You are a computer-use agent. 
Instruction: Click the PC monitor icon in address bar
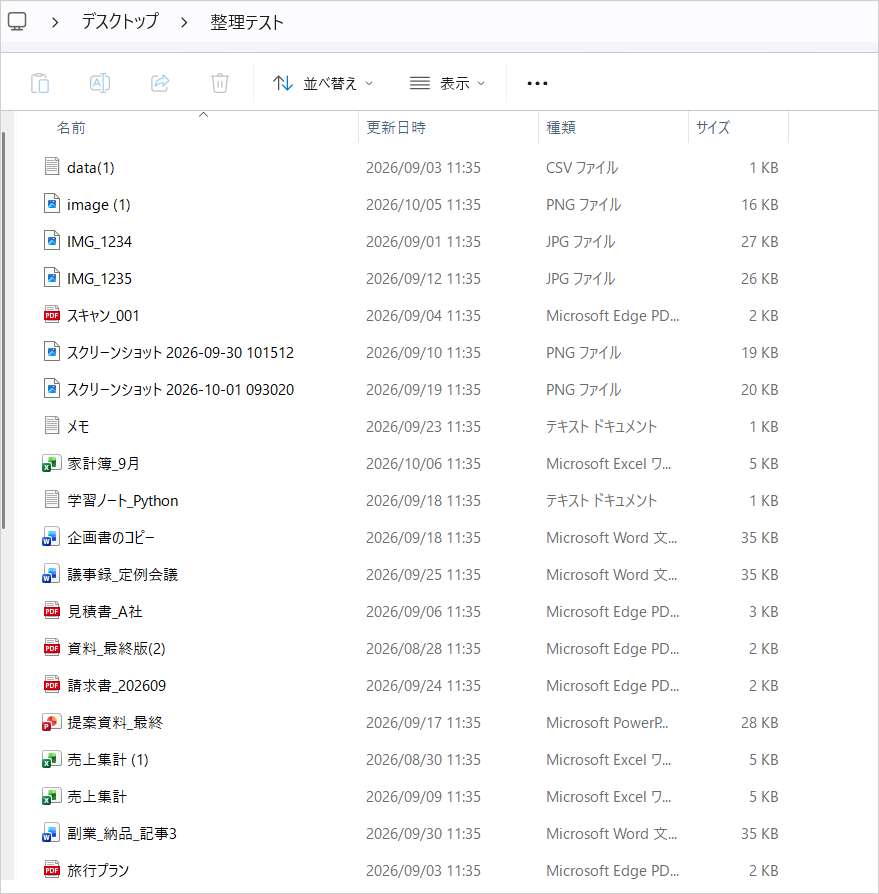point(17,22)
